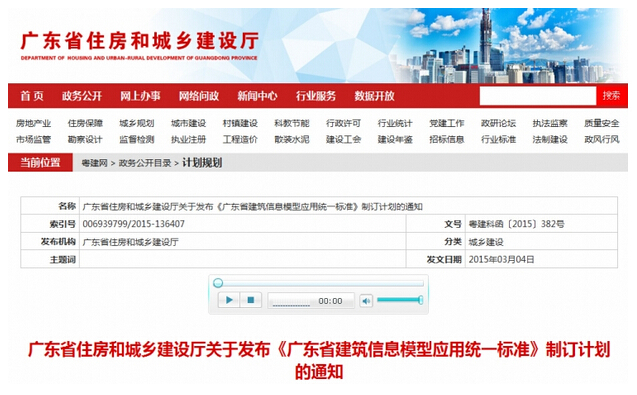
Task: Select document number 粤建科函〔2015〕382号
Action: 516,224
